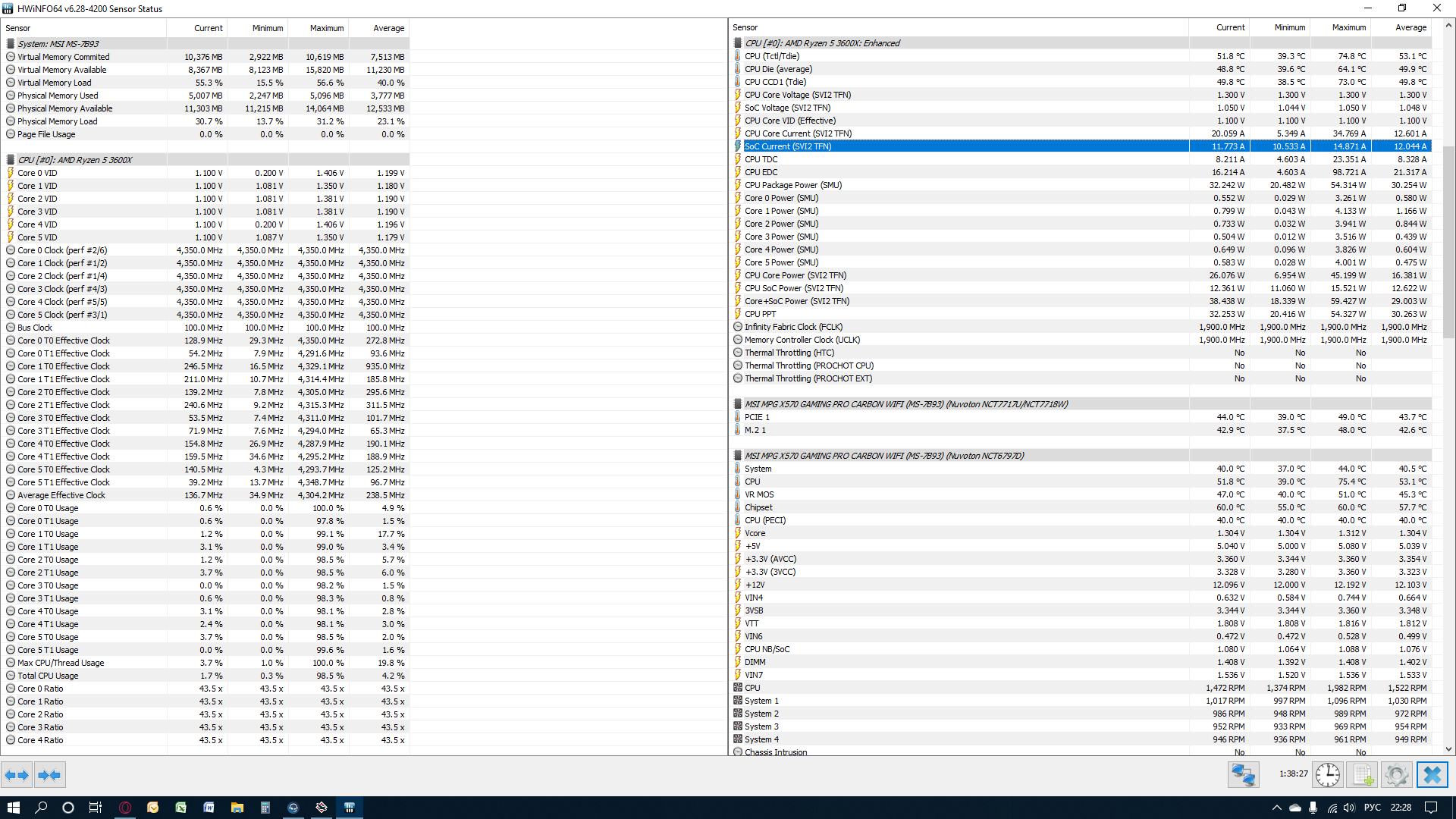The image size is (1456, 819).
Task: Show hidden system tray icons chevron
Action: click(x=1276, y=808)
